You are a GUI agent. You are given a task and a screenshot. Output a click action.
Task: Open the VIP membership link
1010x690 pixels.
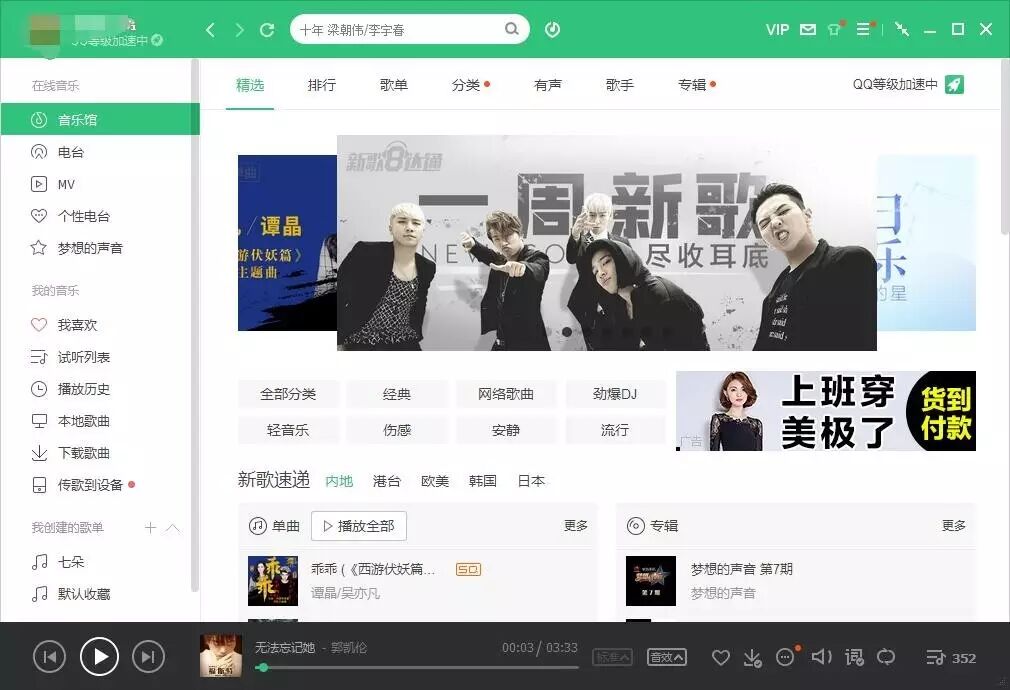(777, 30)
